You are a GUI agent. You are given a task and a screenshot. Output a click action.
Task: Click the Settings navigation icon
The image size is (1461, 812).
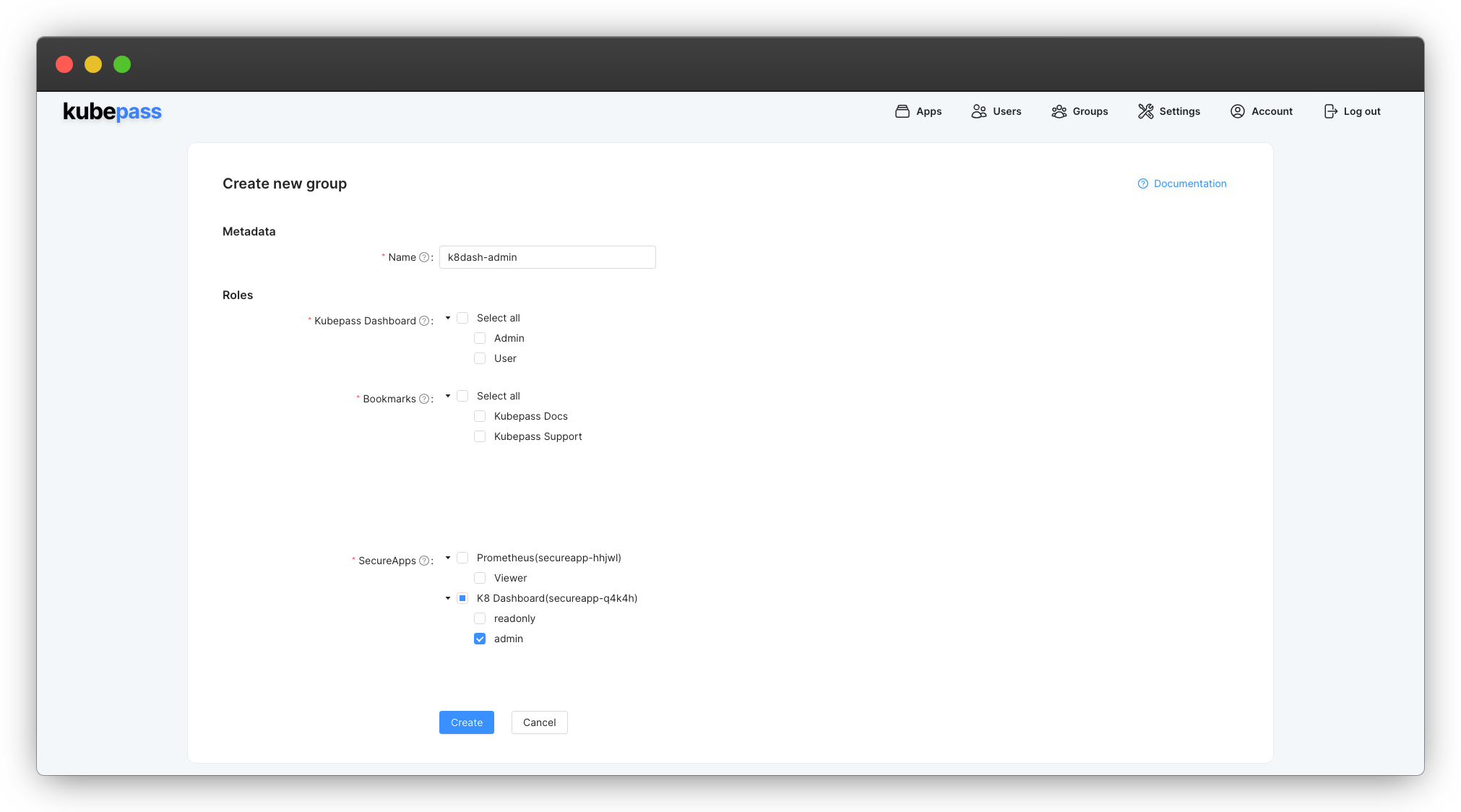click(x=1145, y=110)
